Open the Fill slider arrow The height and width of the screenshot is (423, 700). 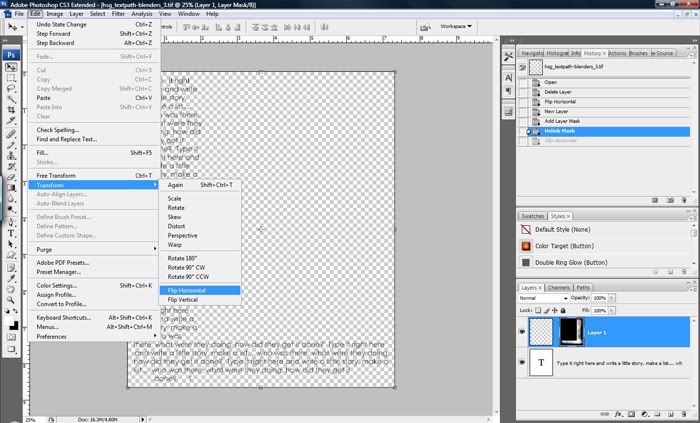(x=612, y=310)
